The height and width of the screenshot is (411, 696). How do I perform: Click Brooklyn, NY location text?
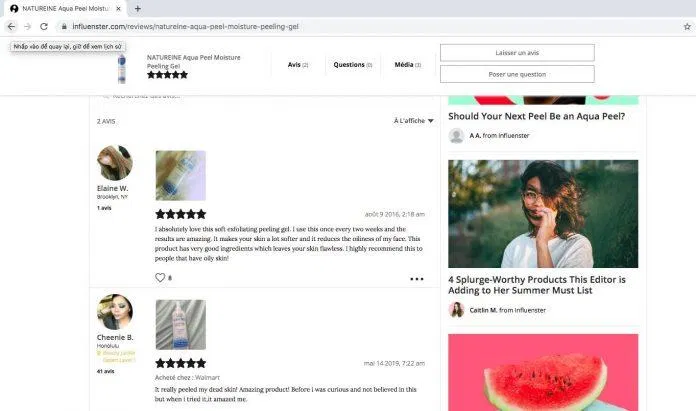tap(112, 197)
